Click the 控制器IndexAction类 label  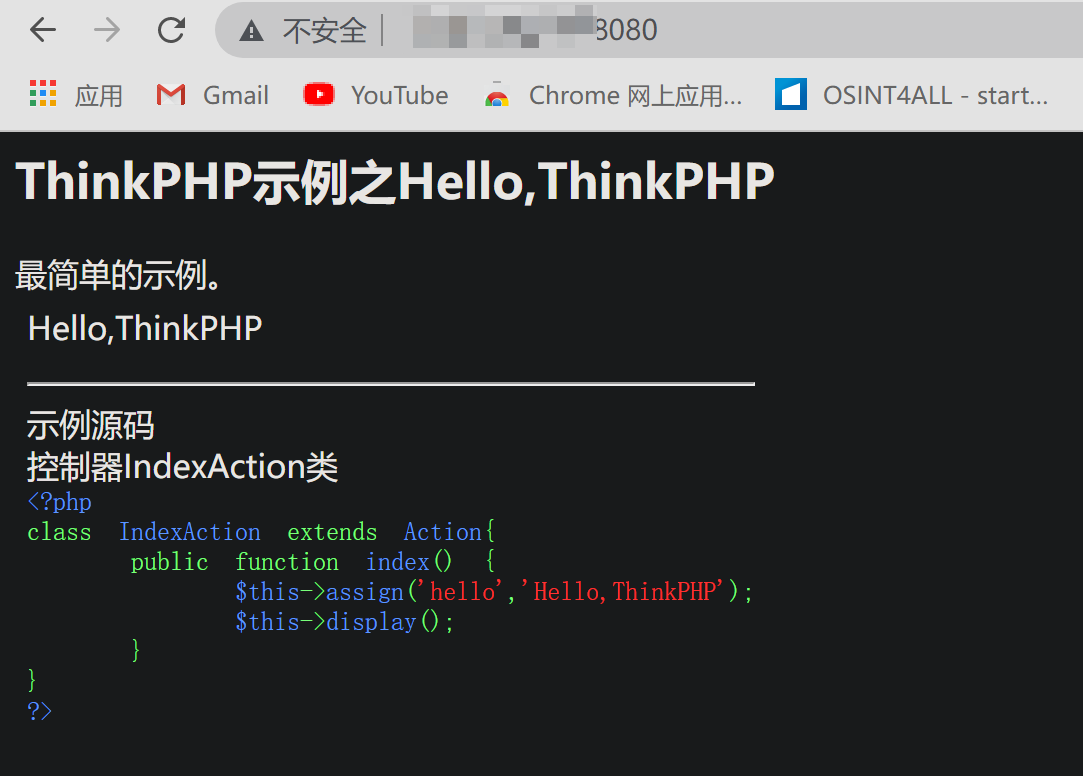182,467
